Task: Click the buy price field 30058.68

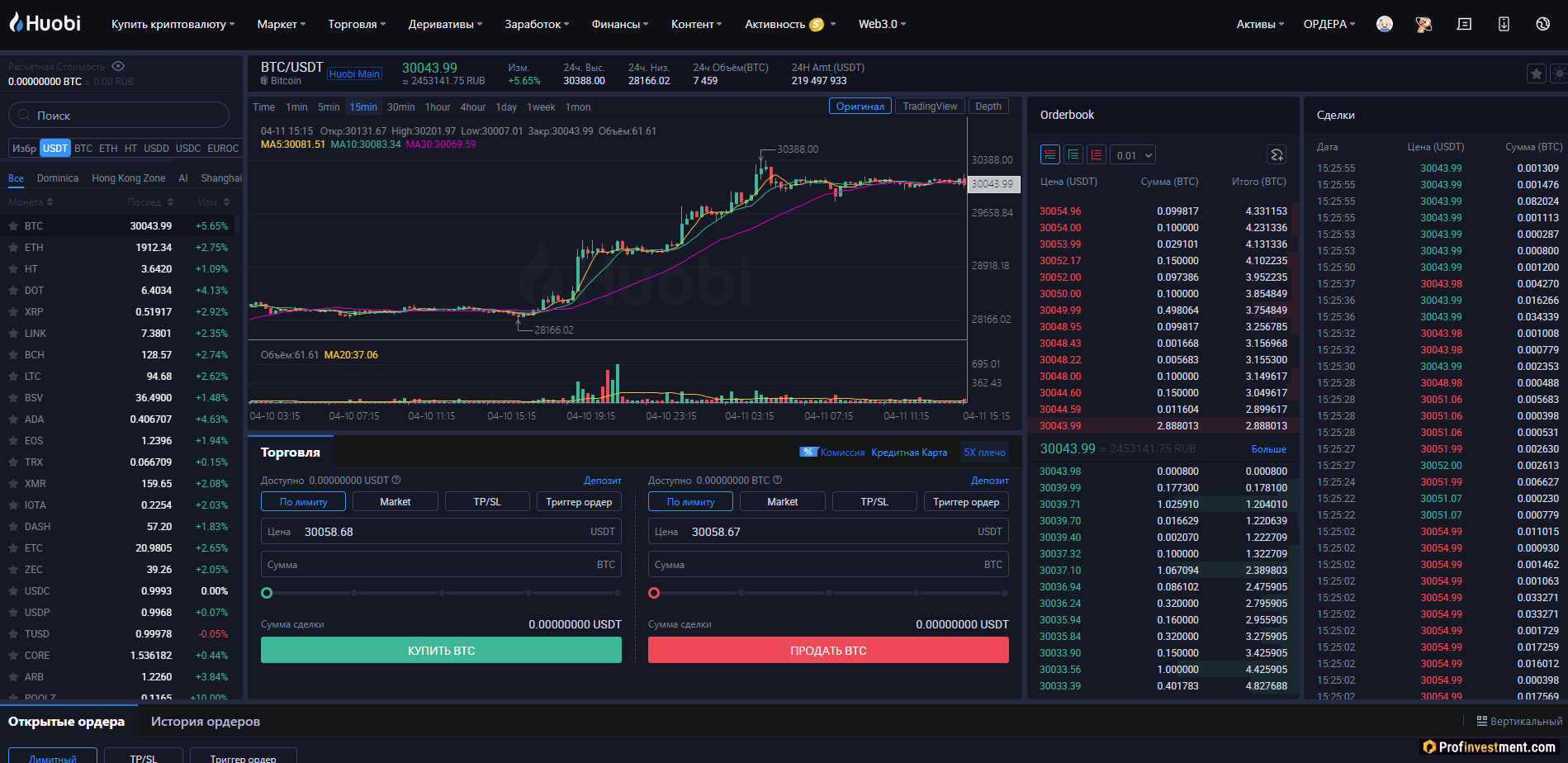Action: click(441, 531)
